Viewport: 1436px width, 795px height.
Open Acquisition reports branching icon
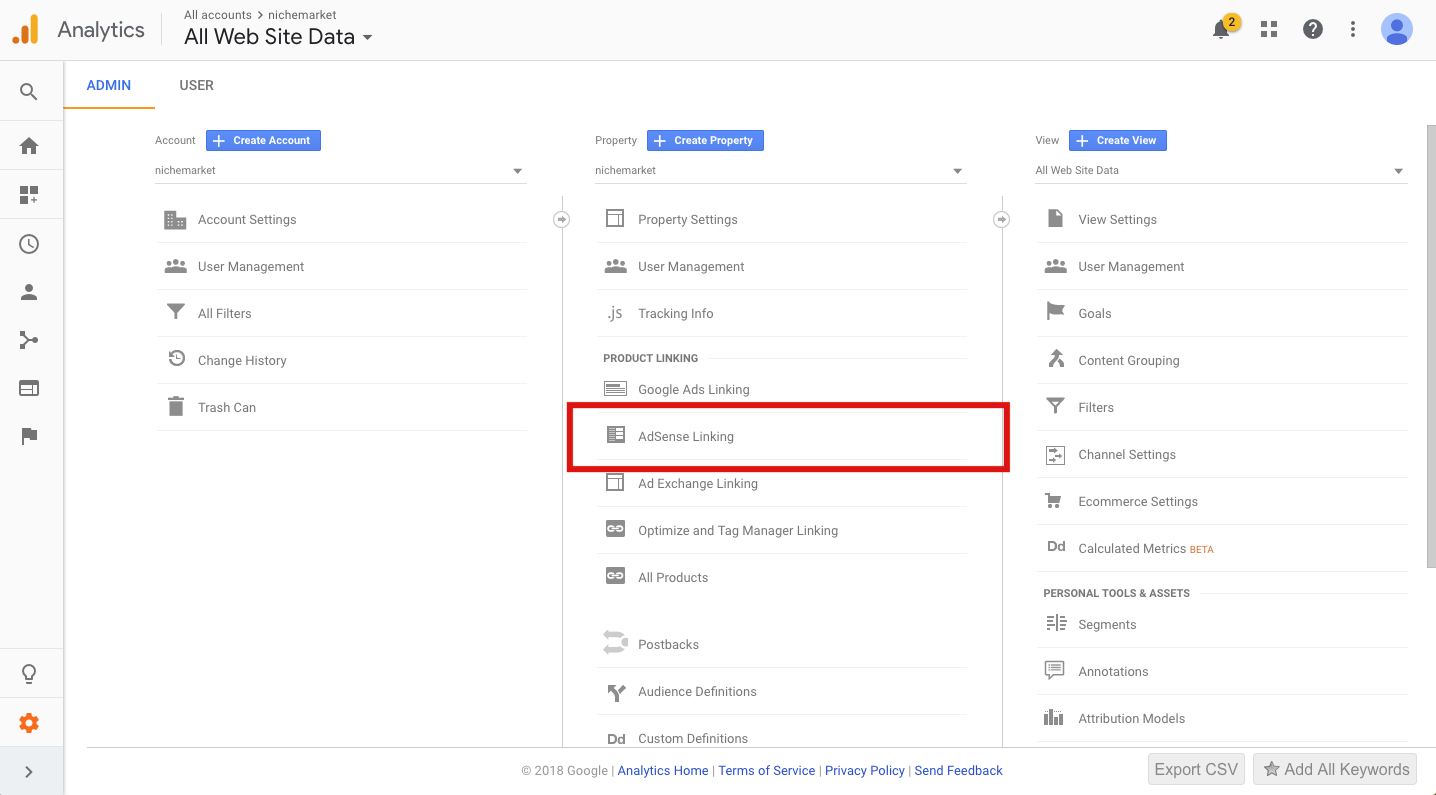(x=29, y=341)
